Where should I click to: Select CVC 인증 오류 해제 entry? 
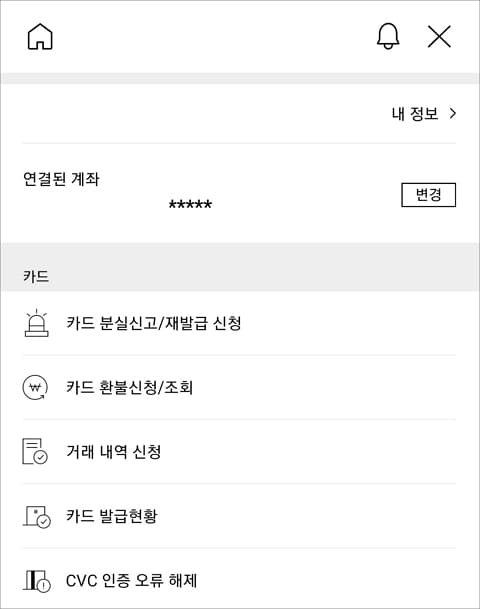tap(240, 580)
